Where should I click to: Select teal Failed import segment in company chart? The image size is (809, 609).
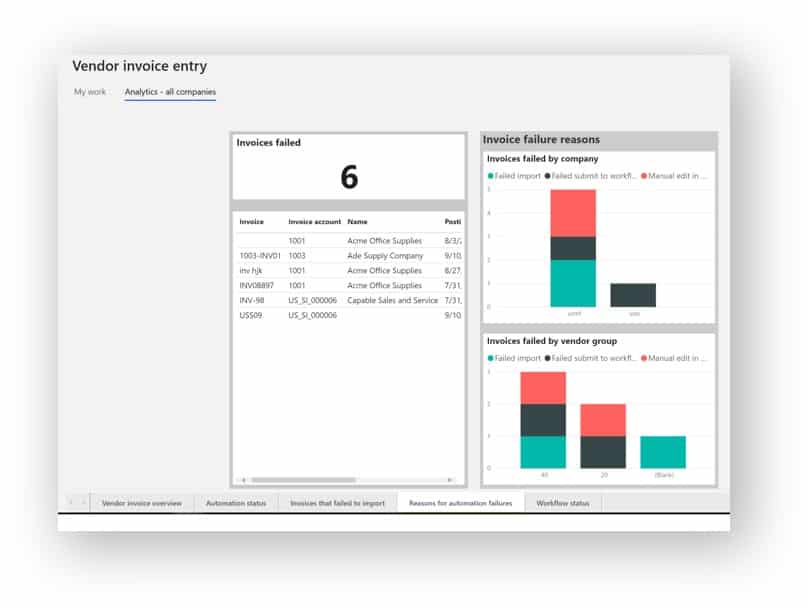[573, 283]
